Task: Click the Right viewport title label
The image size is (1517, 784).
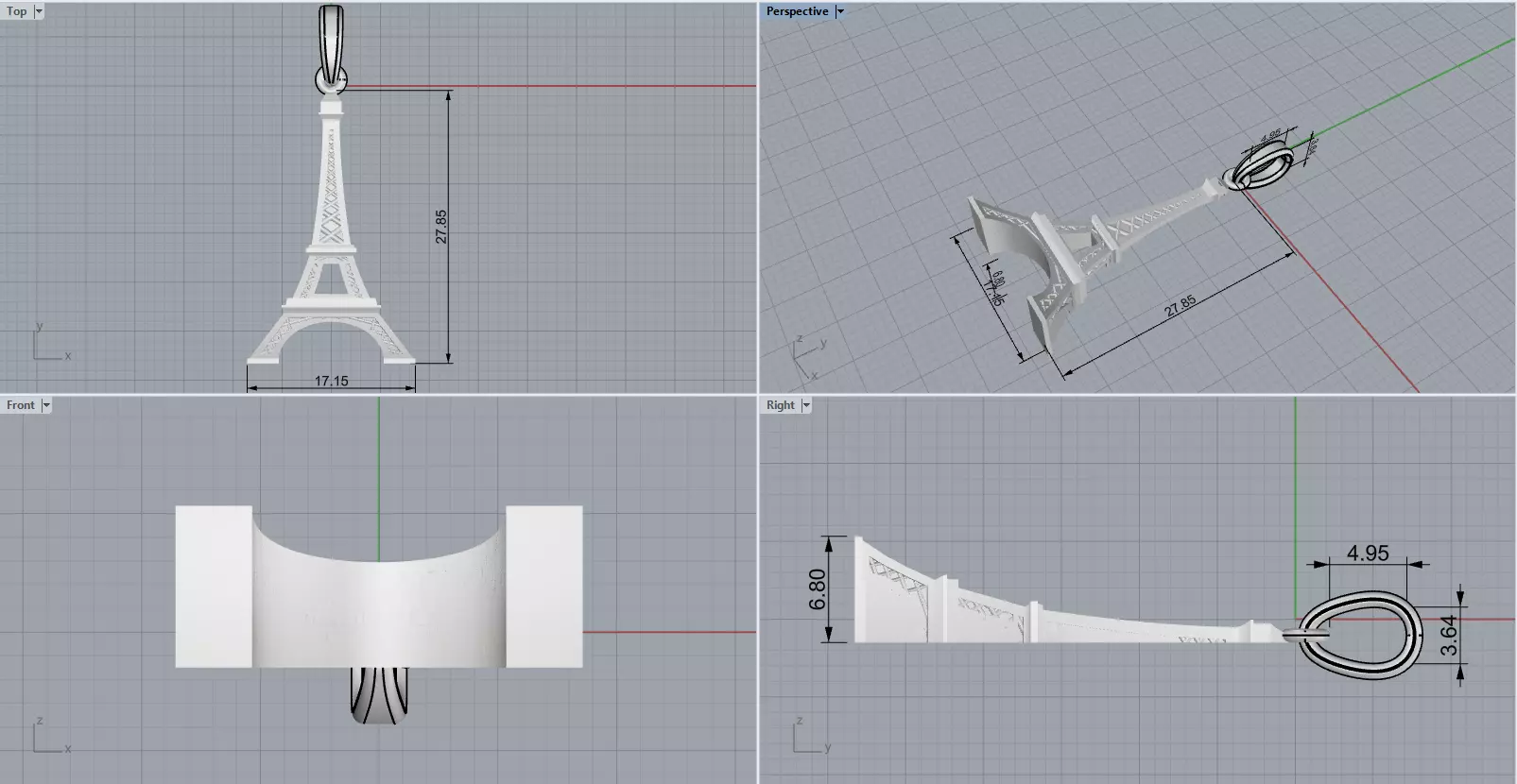Action: point(781,405)
